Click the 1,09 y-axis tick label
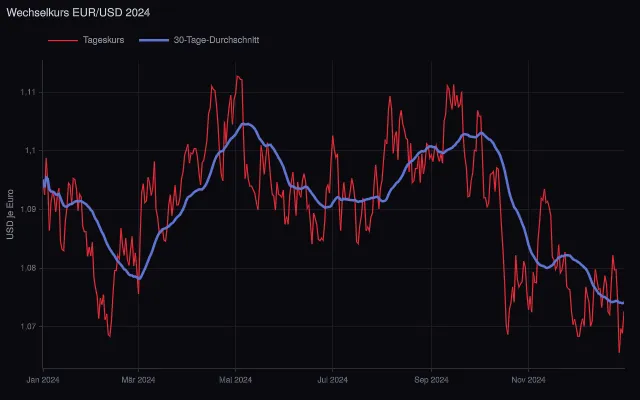The height and width of the screenshot is (400, 640). point(28,209)
